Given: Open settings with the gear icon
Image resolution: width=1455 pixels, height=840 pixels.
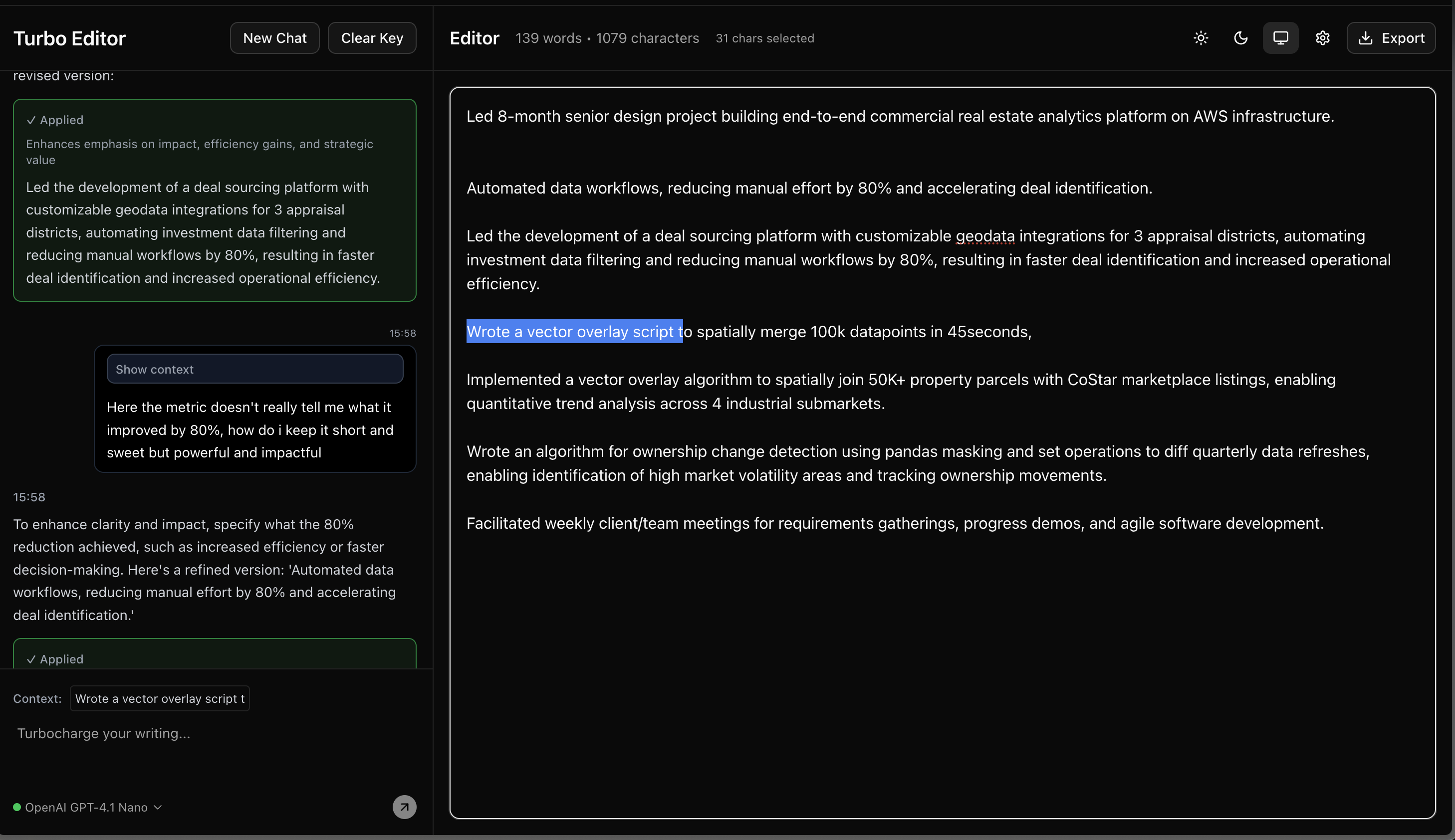Looking at the screenshot, I should pos(1322,37).
